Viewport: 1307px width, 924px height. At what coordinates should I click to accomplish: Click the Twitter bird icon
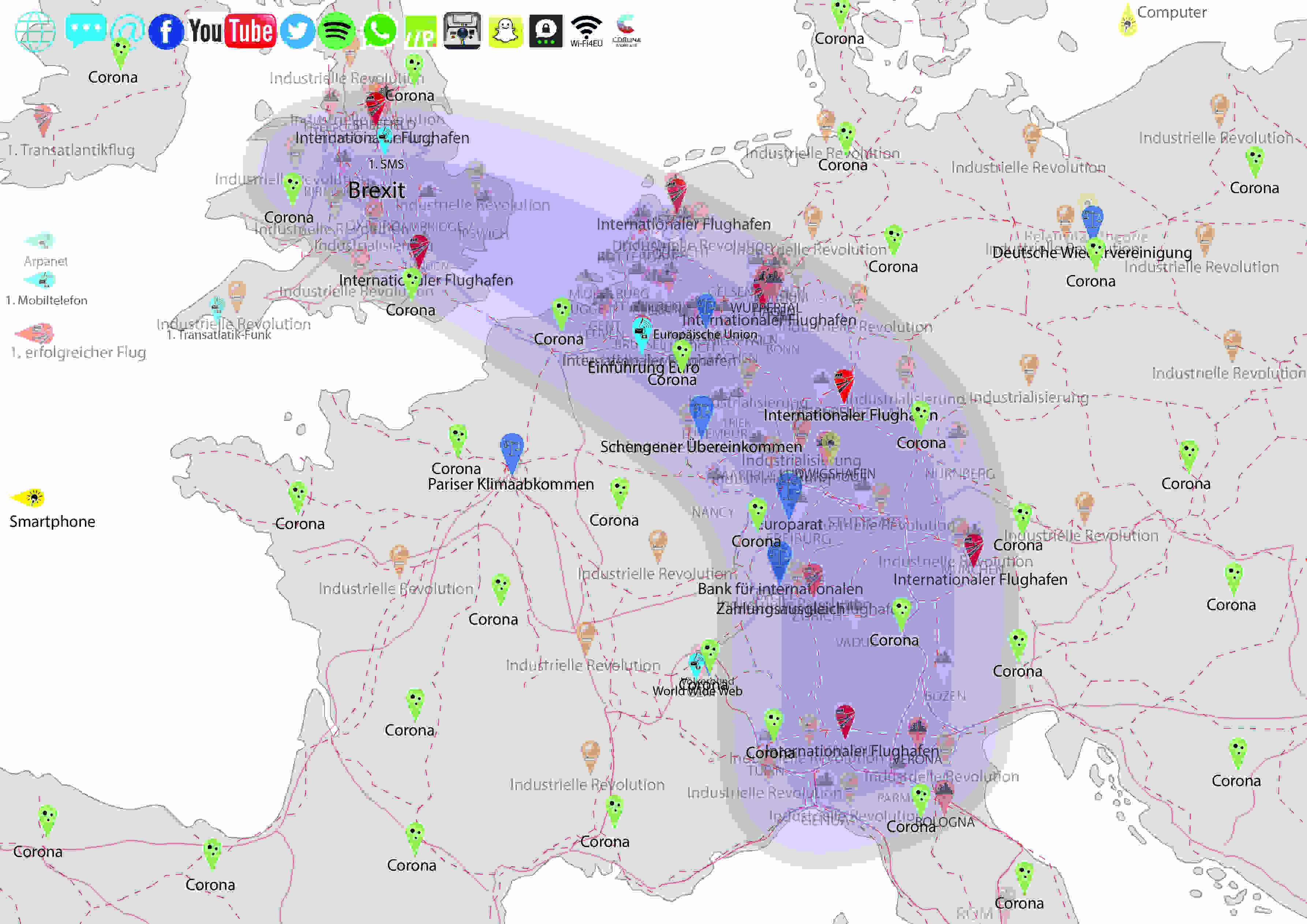[297, 31]
